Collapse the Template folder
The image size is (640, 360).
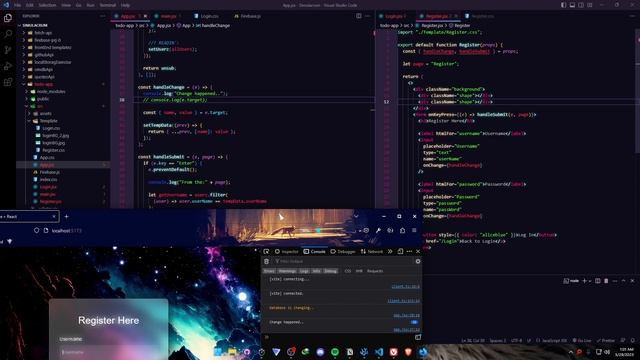(63, 121)
